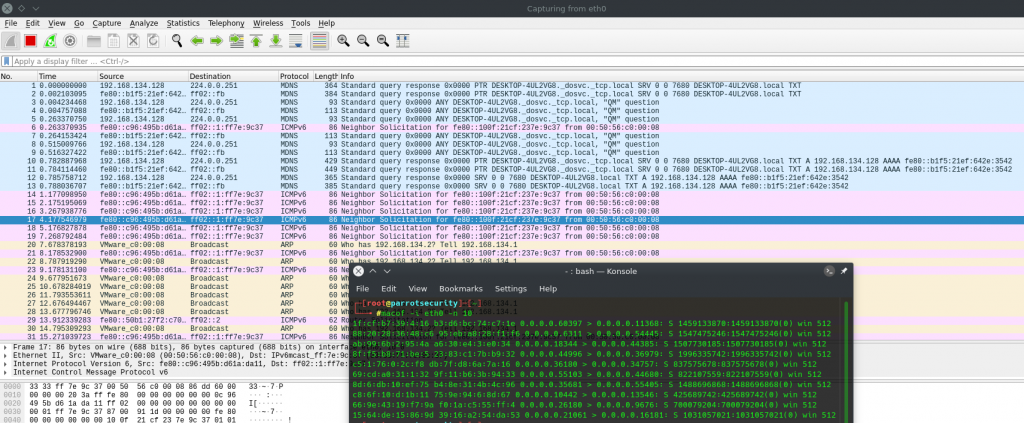The height and width of the screenshot is (423, 1024).
Task: Open Konsole Bookmarks menu
Action: pos(461,289)
